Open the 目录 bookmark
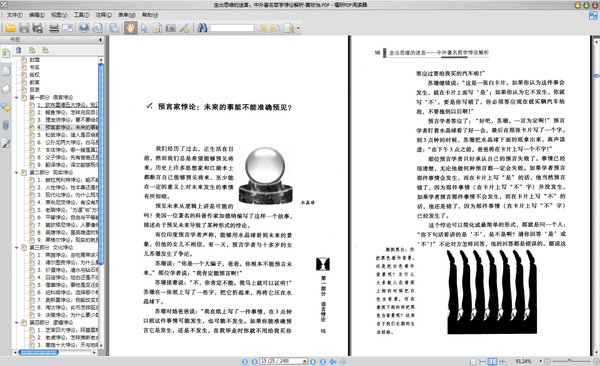 34,90
